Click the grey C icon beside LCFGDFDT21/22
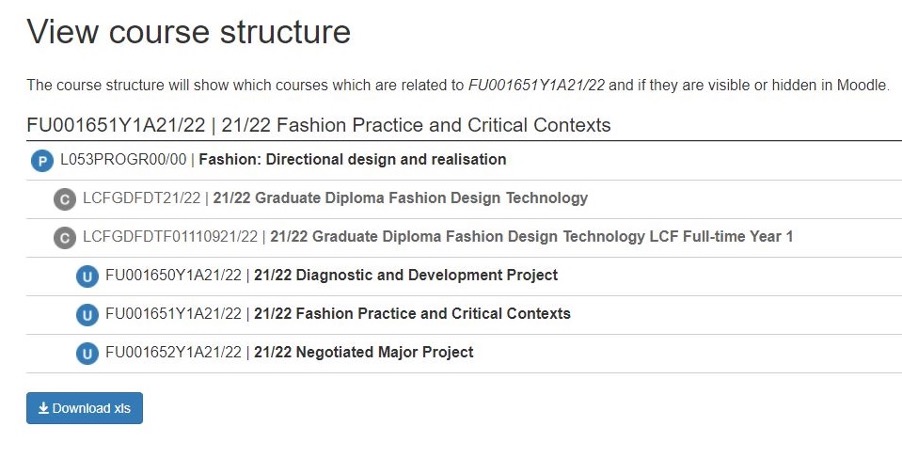902x458 pixels. (x=64, y=200)
